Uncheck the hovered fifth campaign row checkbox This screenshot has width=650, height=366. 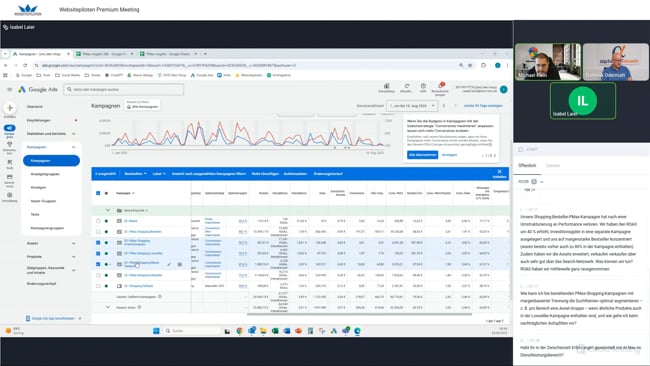(98, 264)
